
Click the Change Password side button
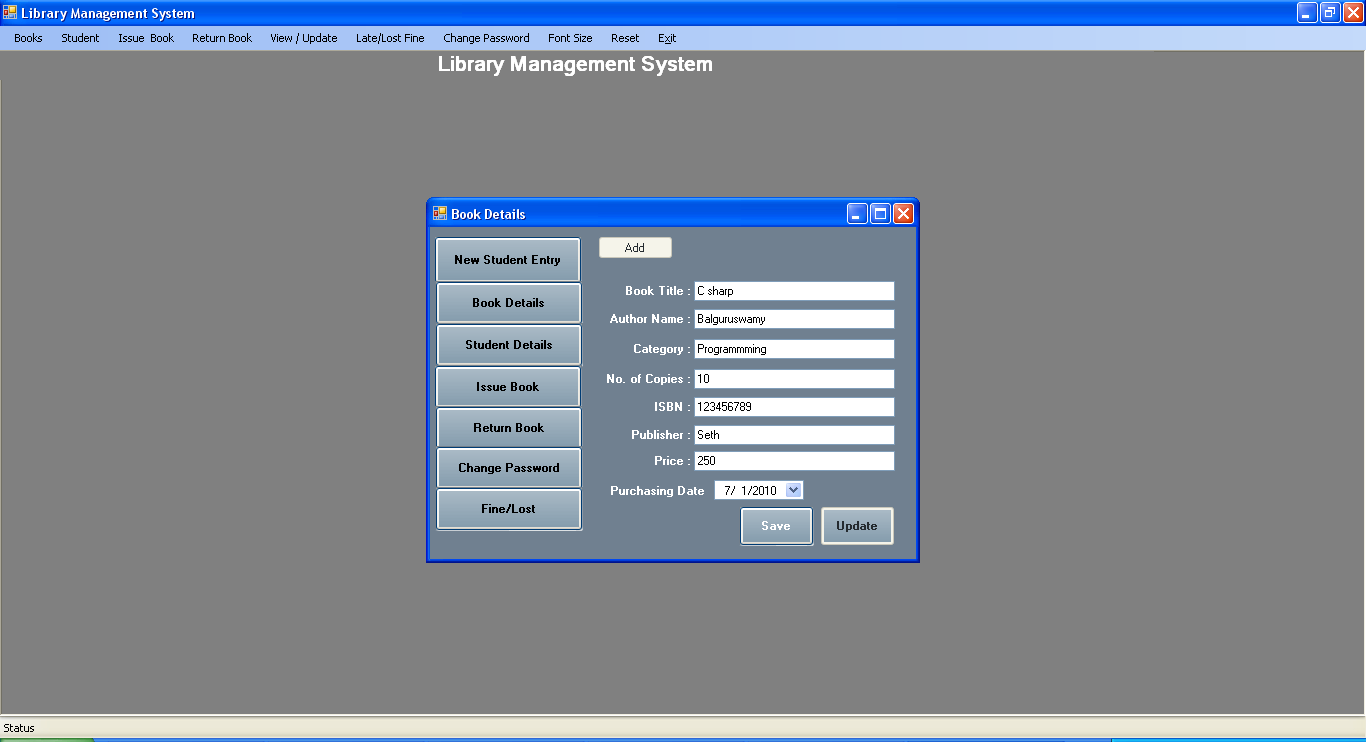pyautogui.click(x=508, y=468)
